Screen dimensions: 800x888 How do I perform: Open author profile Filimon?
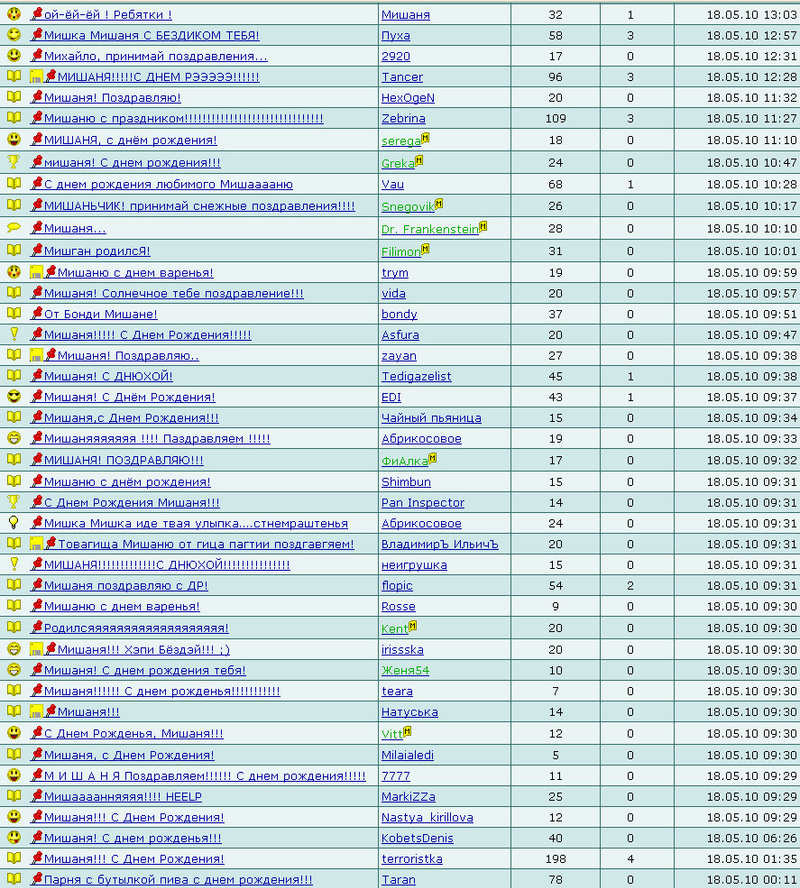coord(401,252)
